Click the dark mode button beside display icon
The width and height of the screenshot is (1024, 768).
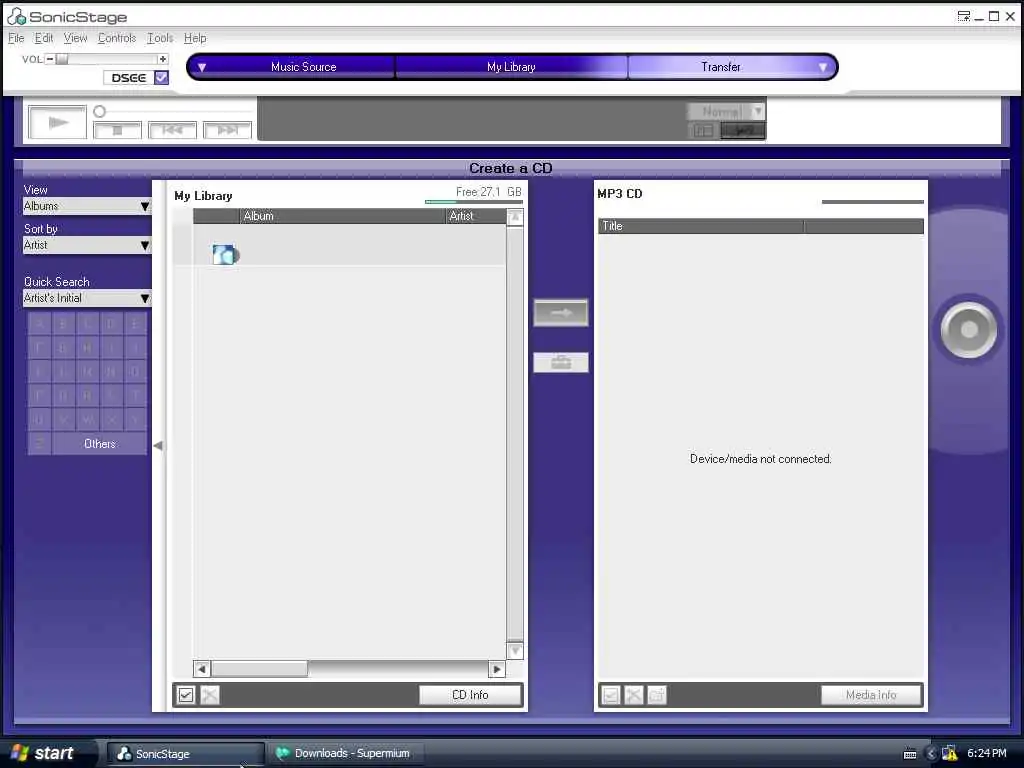(x=743, y=131)
